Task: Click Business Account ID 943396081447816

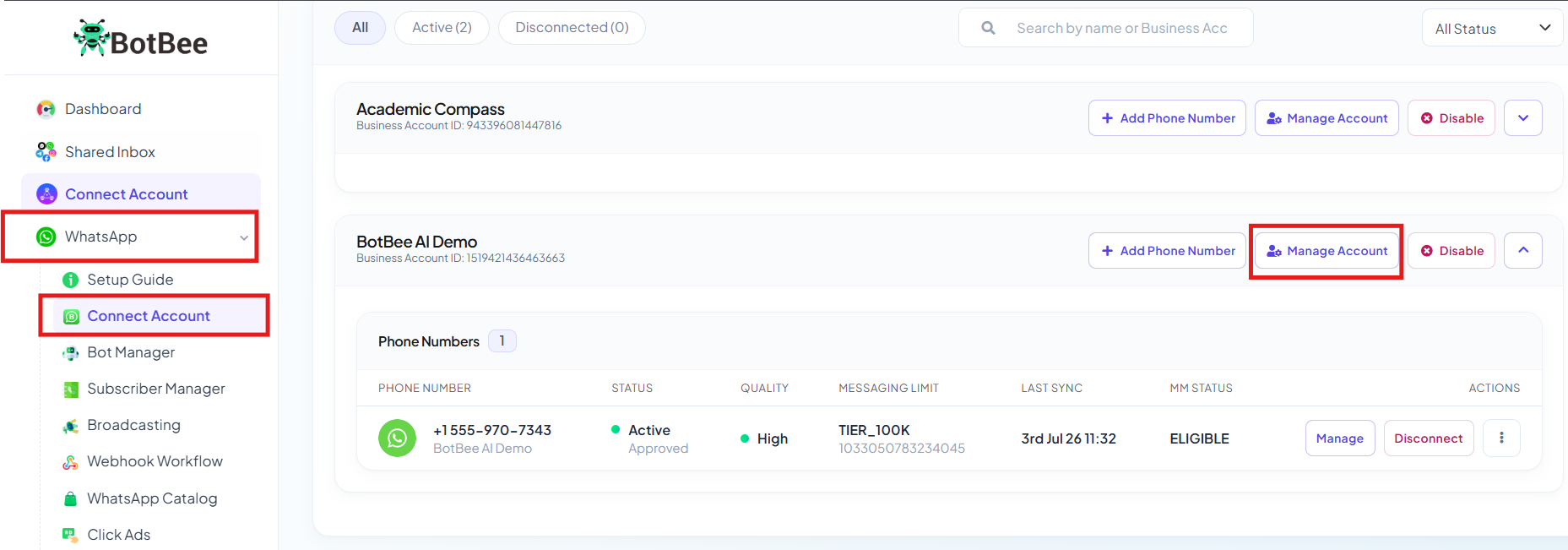Action: coord(458,125)
